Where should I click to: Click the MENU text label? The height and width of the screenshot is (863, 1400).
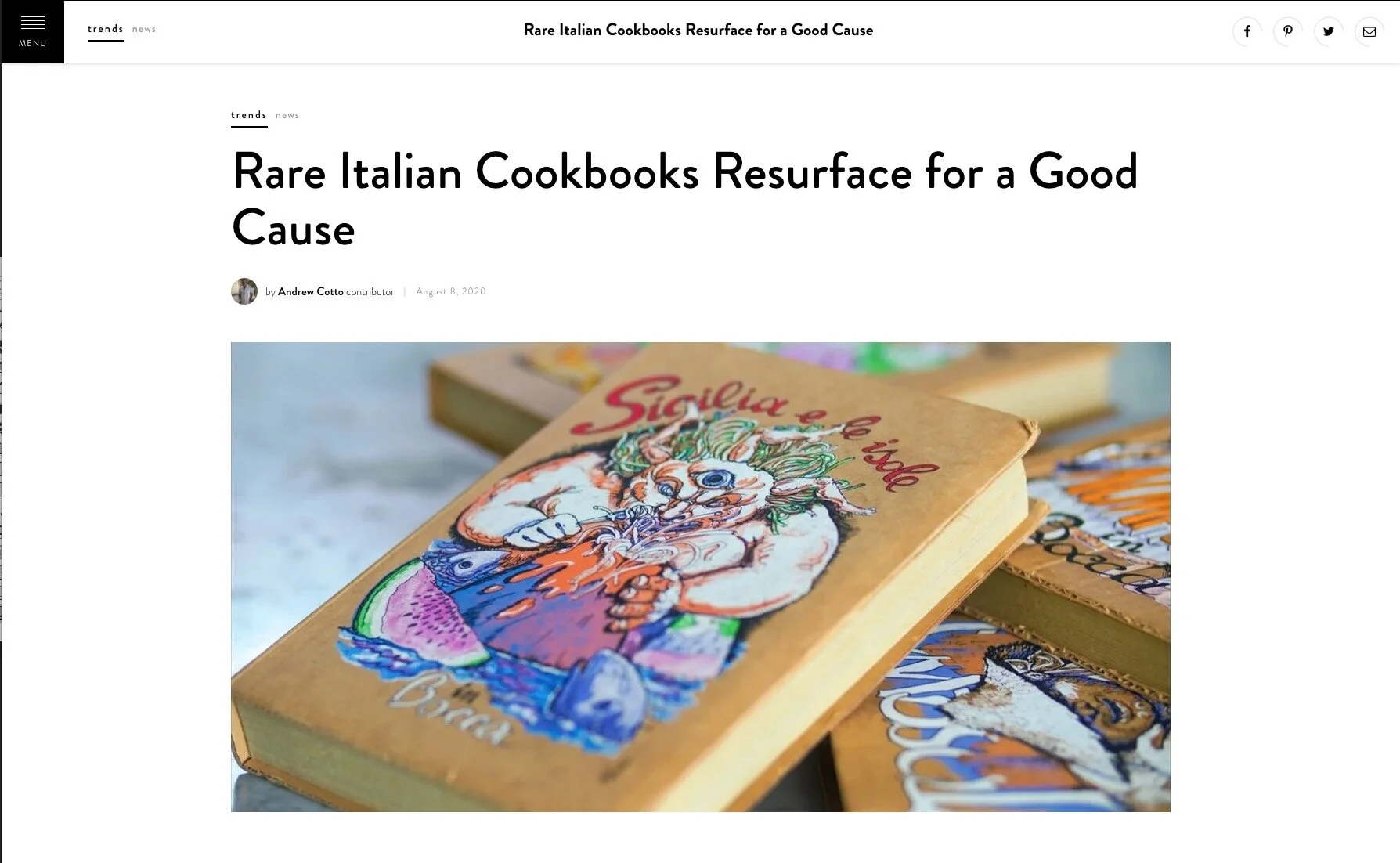tap(33, 44)
